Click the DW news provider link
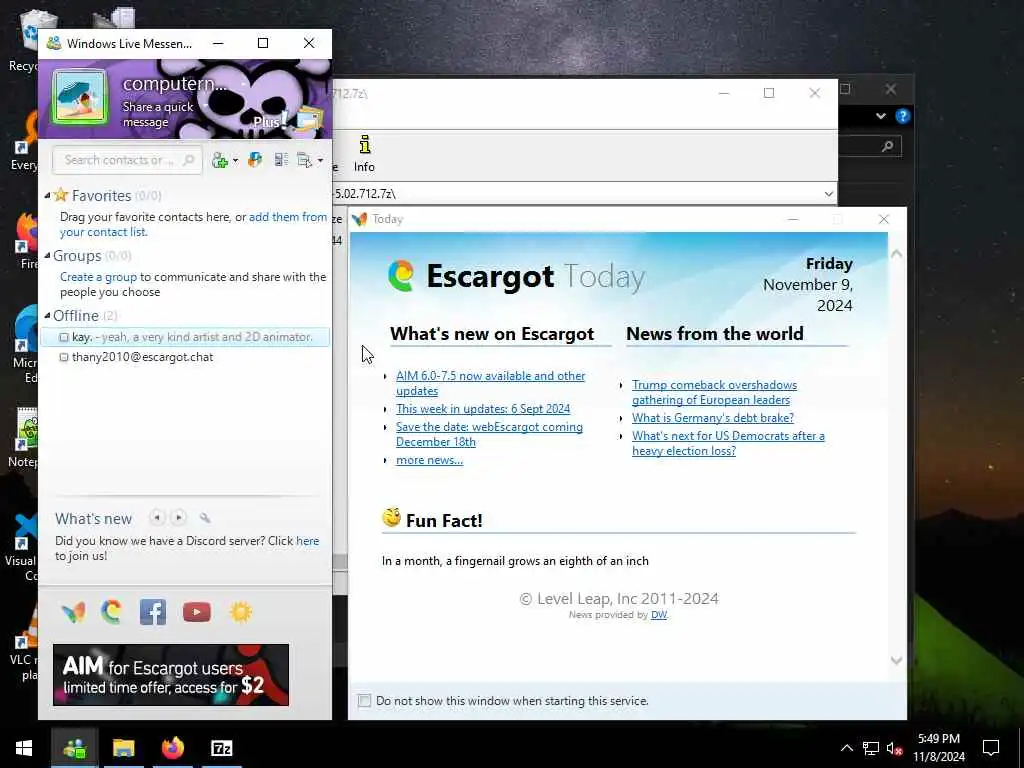This screenshot has height=768, width=1024. click(659, 615)
